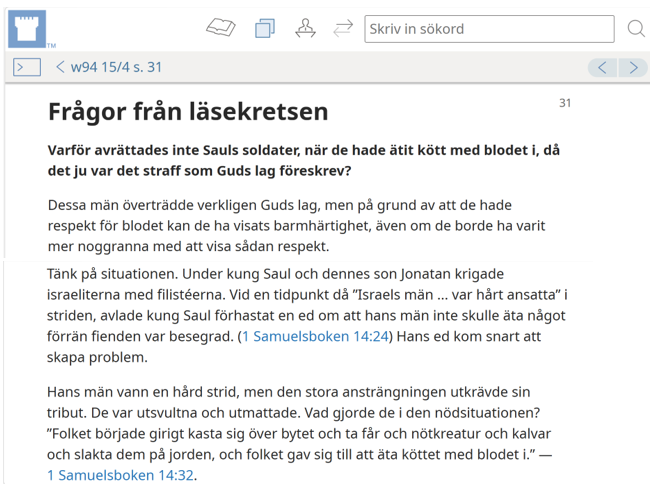
Task: Expand the side navigation panel
Action: [x=27, y=67]
